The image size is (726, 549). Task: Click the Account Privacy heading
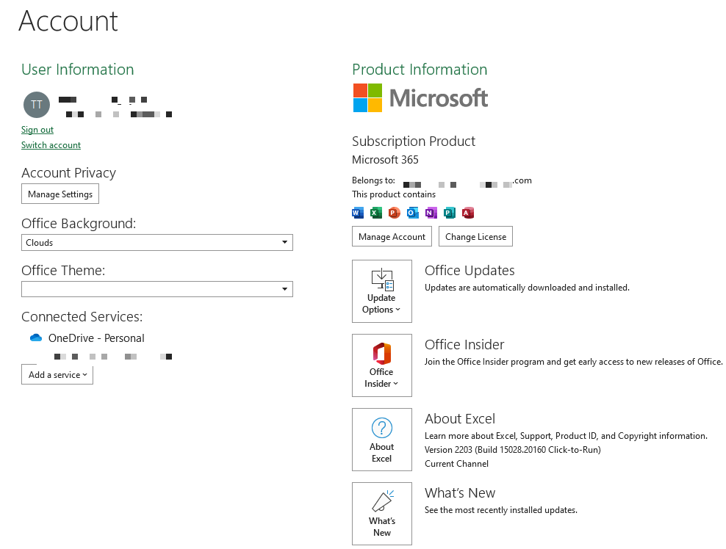69,173
